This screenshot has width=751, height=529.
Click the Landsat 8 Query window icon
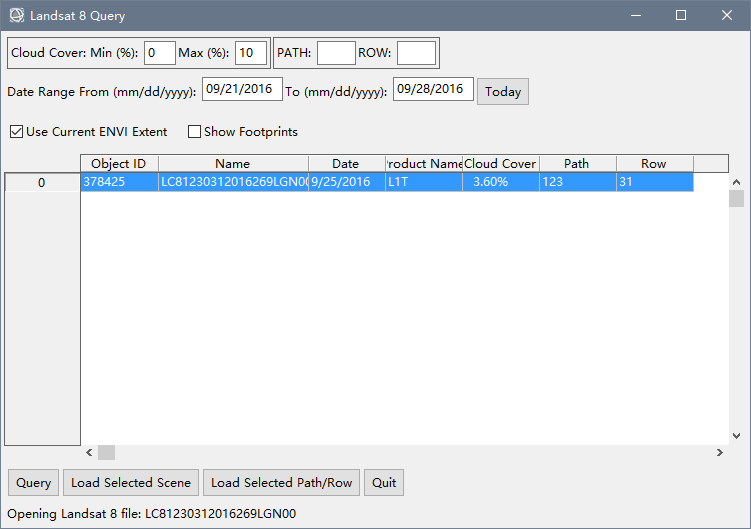click(x=17, y=15)
